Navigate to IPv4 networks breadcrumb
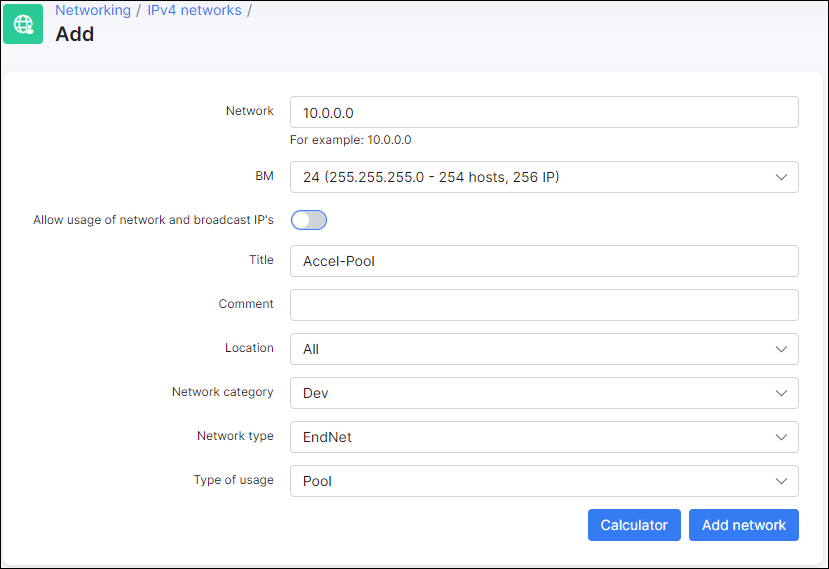This screenshot has height=569, width=829. (x=194, y=10)
